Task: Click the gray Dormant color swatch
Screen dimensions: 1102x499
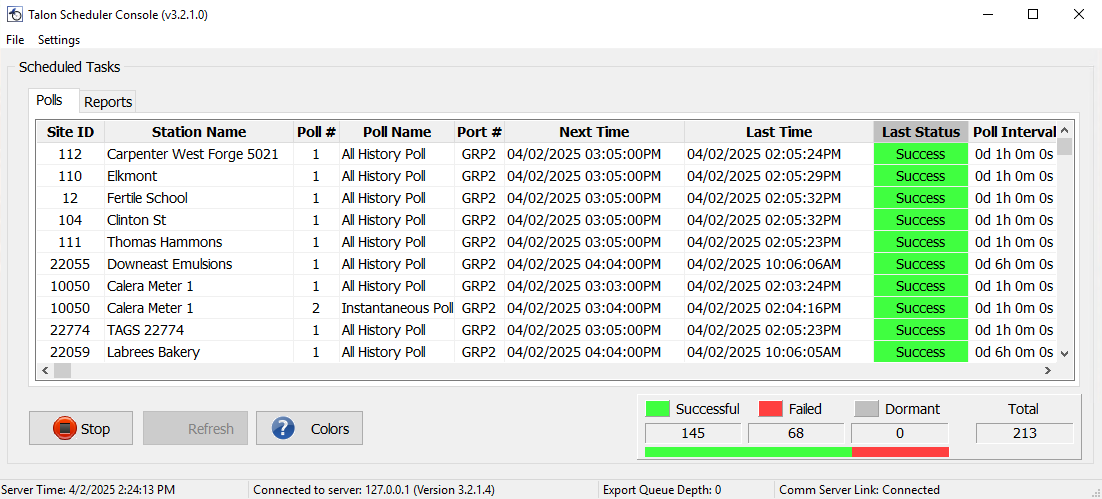Action: (x=867, y=409)
